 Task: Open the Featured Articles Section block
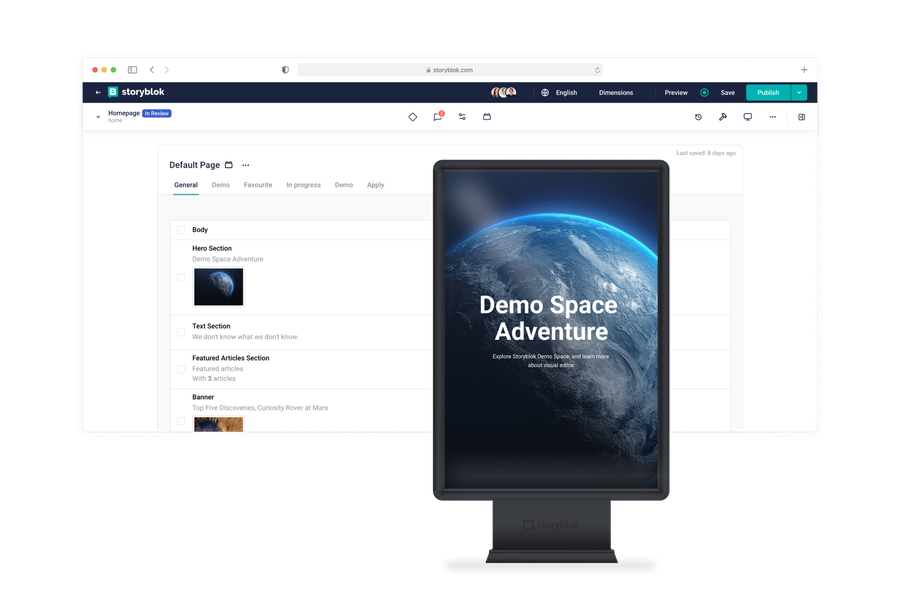pos(231,358)
